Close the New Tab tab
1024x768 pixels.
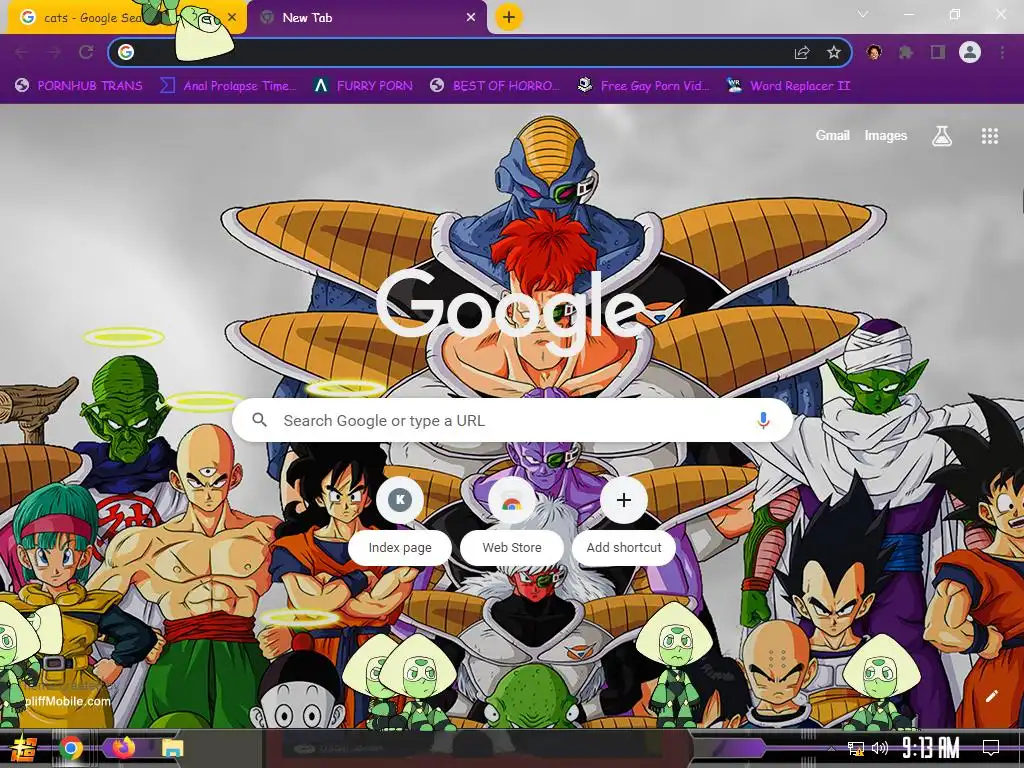(x=471, y=18)
